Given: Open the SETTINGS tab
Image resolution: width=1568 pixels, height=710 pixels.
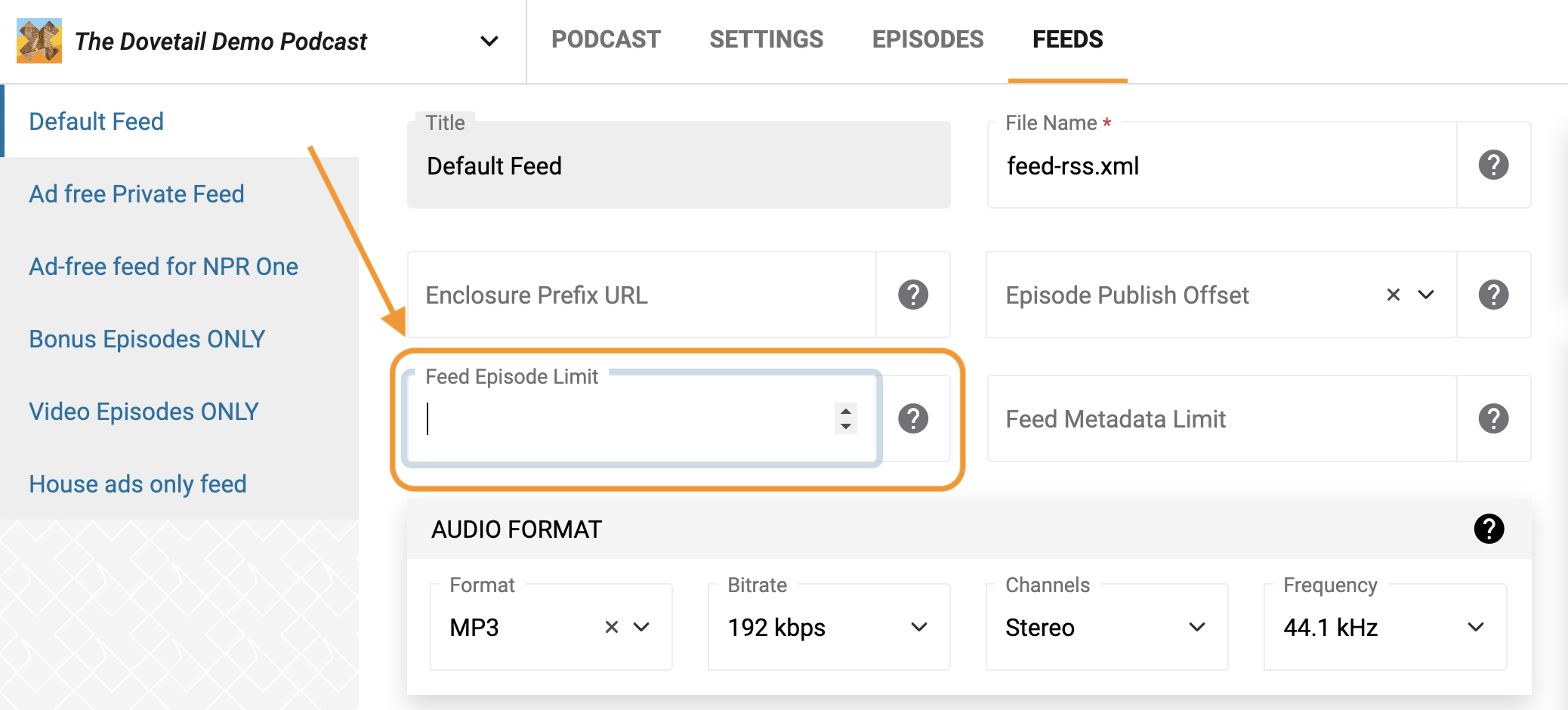Looking at the screenshot, I should coord(767,39).
